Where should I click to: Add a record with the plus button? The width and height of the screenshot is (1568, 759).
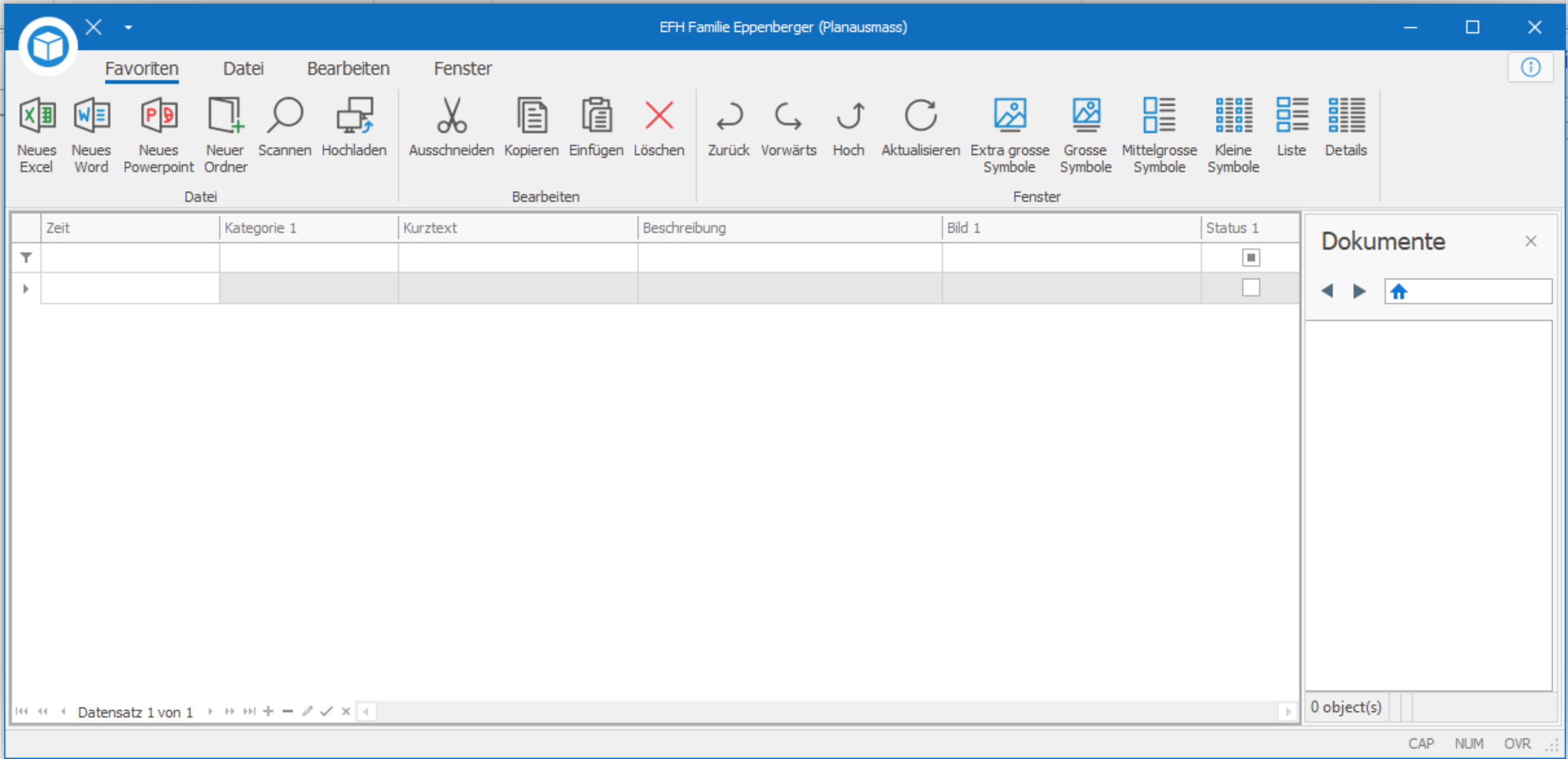click(268, 711)
